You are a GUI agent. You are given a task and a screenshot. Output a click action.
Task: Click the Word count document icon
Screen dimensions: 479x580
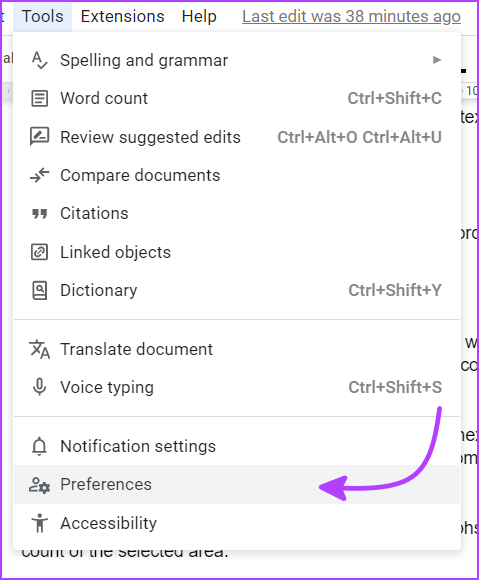click(x=39, y=98)
